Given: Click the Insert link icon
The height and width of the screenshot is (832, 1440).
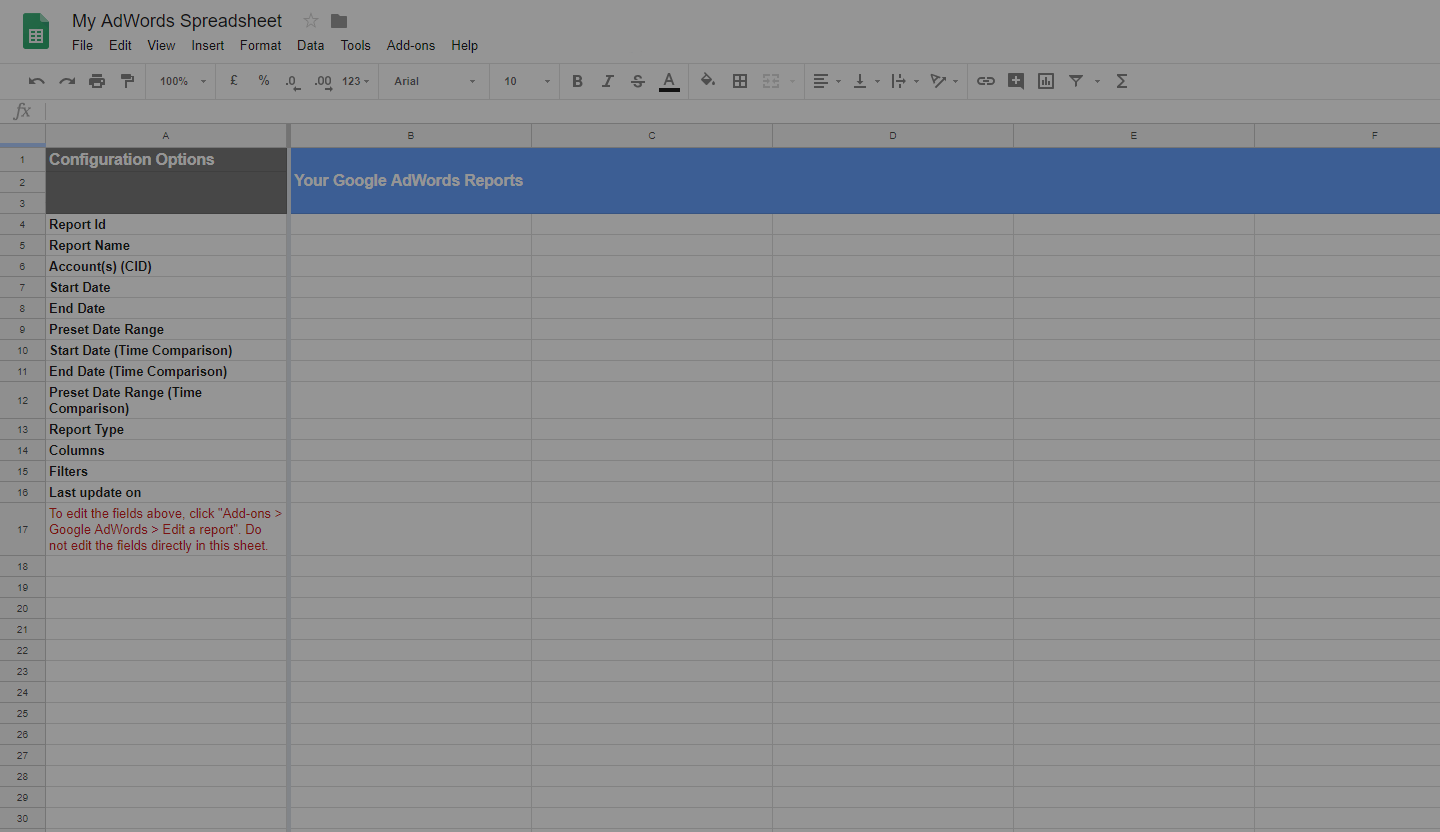Looking at the screenshot, I should coord(986,81).
